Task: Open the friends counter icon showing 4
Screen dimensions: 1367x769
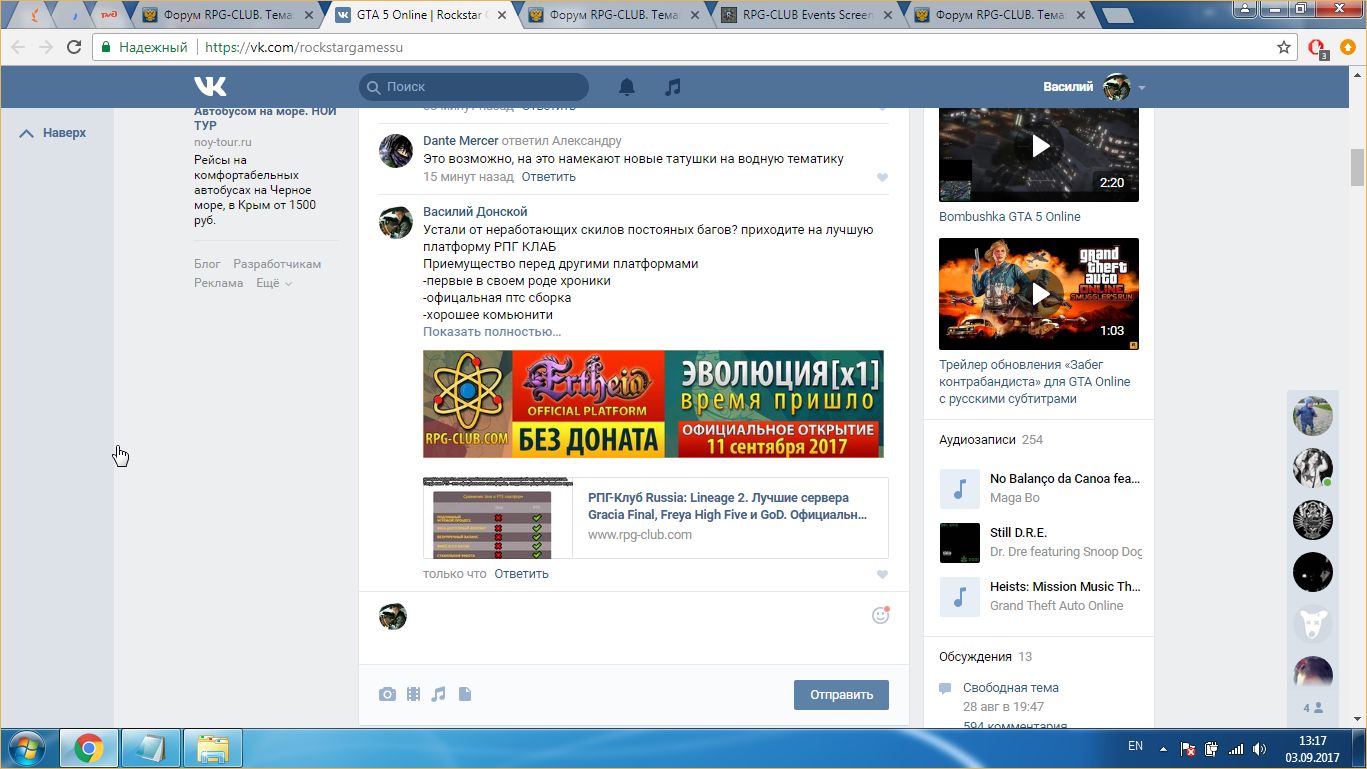Action: point(1312,708)
